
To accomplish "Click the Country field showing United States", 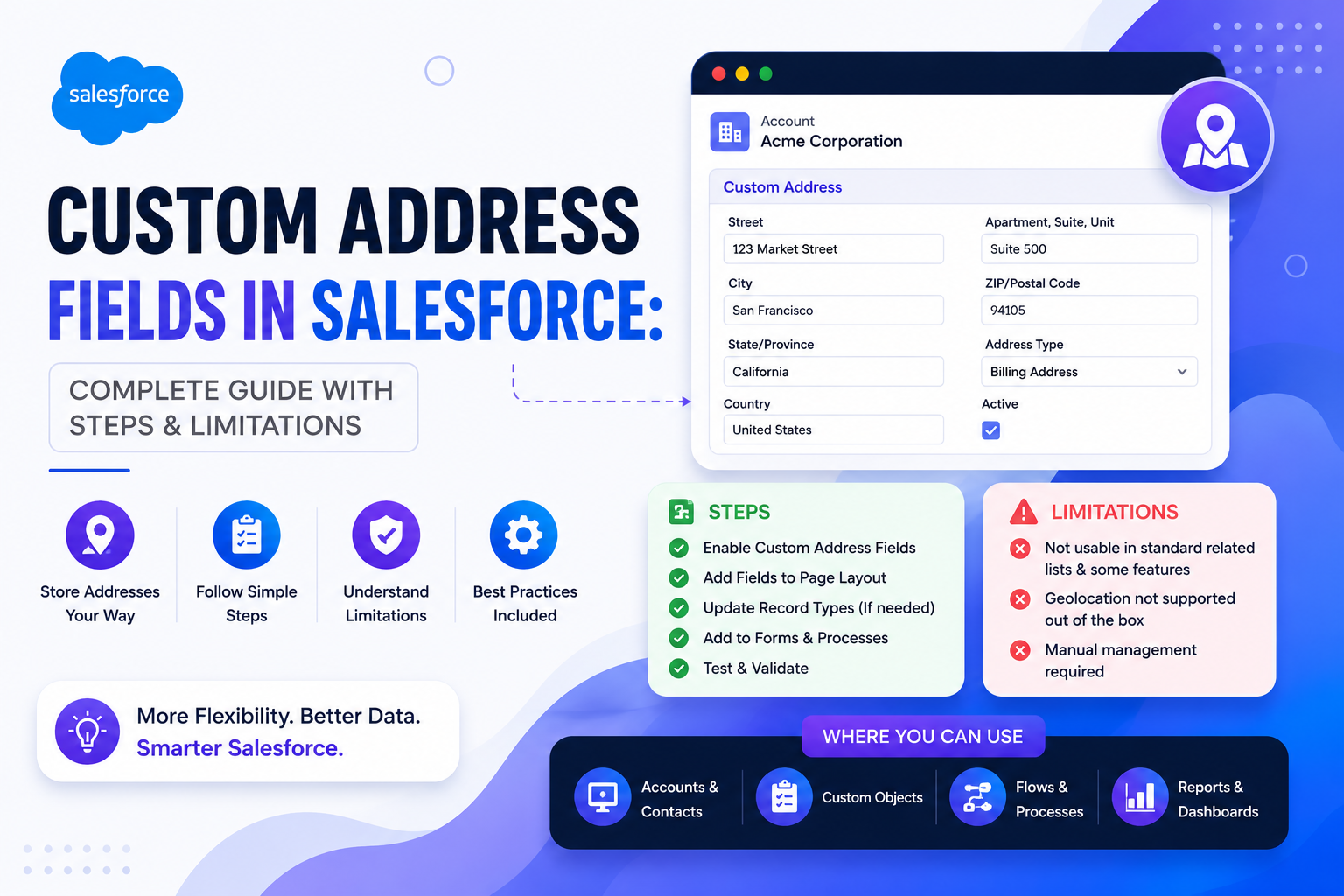I will tap(833, 430).
